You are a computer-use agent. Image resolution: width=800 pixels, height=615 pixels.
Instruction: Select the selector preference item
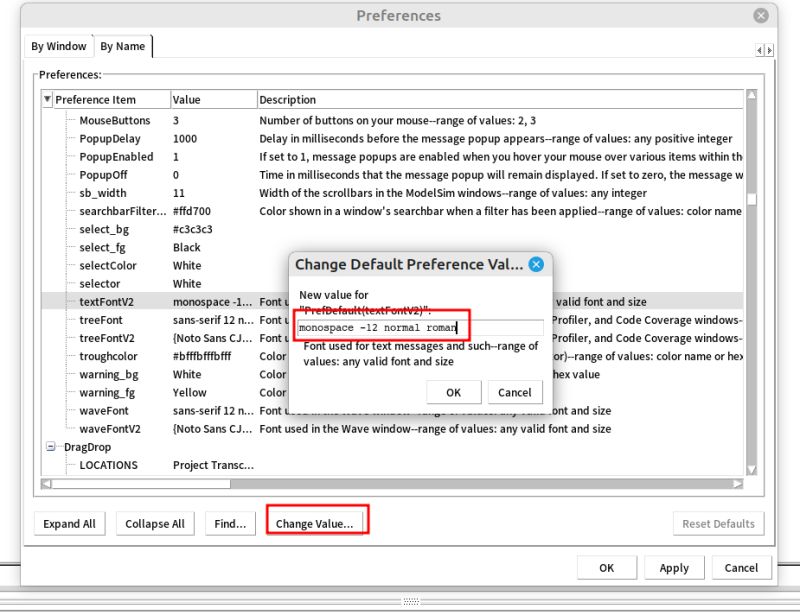[x=99, y=284]
